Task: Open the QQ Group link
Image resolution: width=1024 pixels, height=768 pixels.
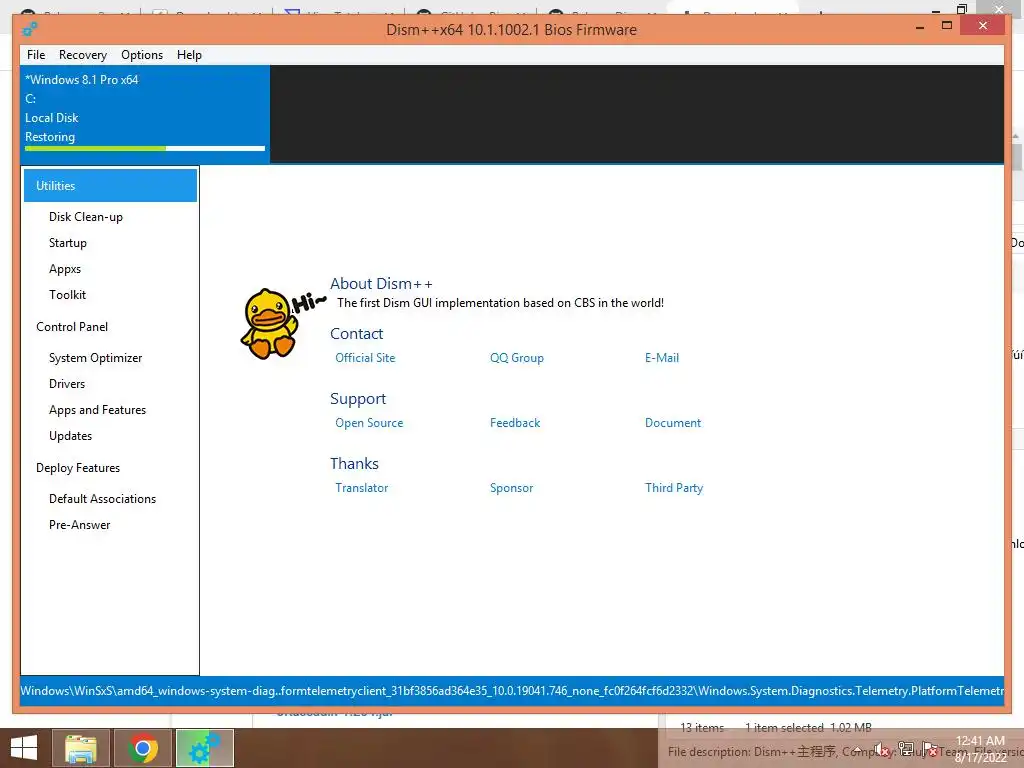Action: click(517, 358)
